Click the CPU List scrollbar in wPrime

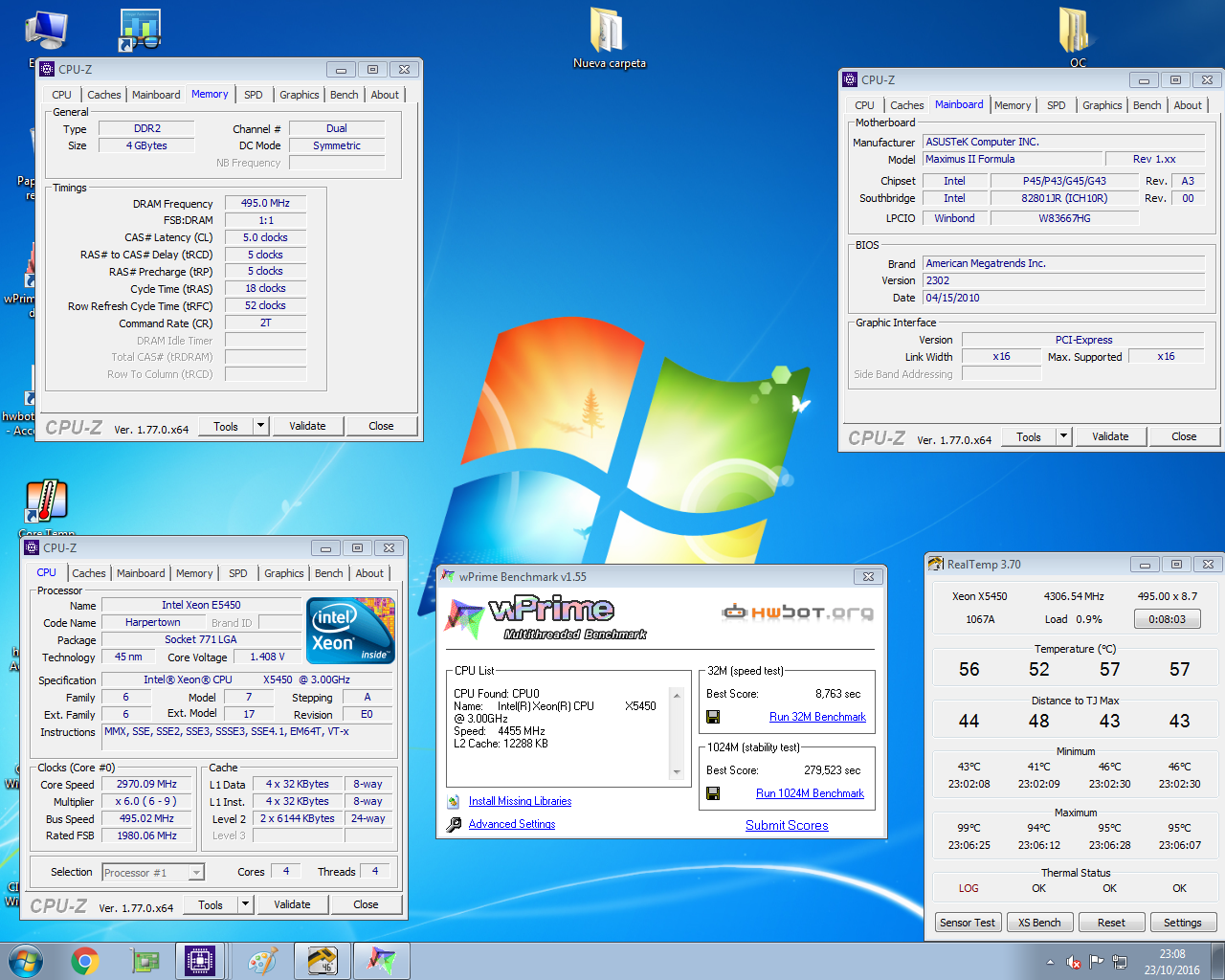click(x=677, y=733)
